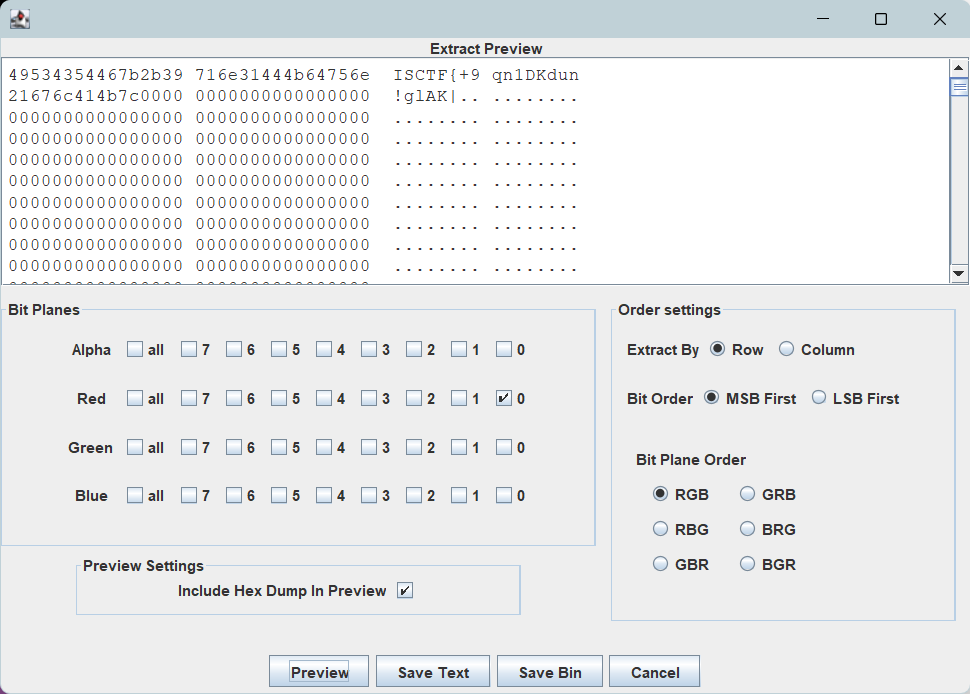Image resolution: width=970 pixels, height=694 pixels.
Task: Click the Preview button
Action: point(319,672)
